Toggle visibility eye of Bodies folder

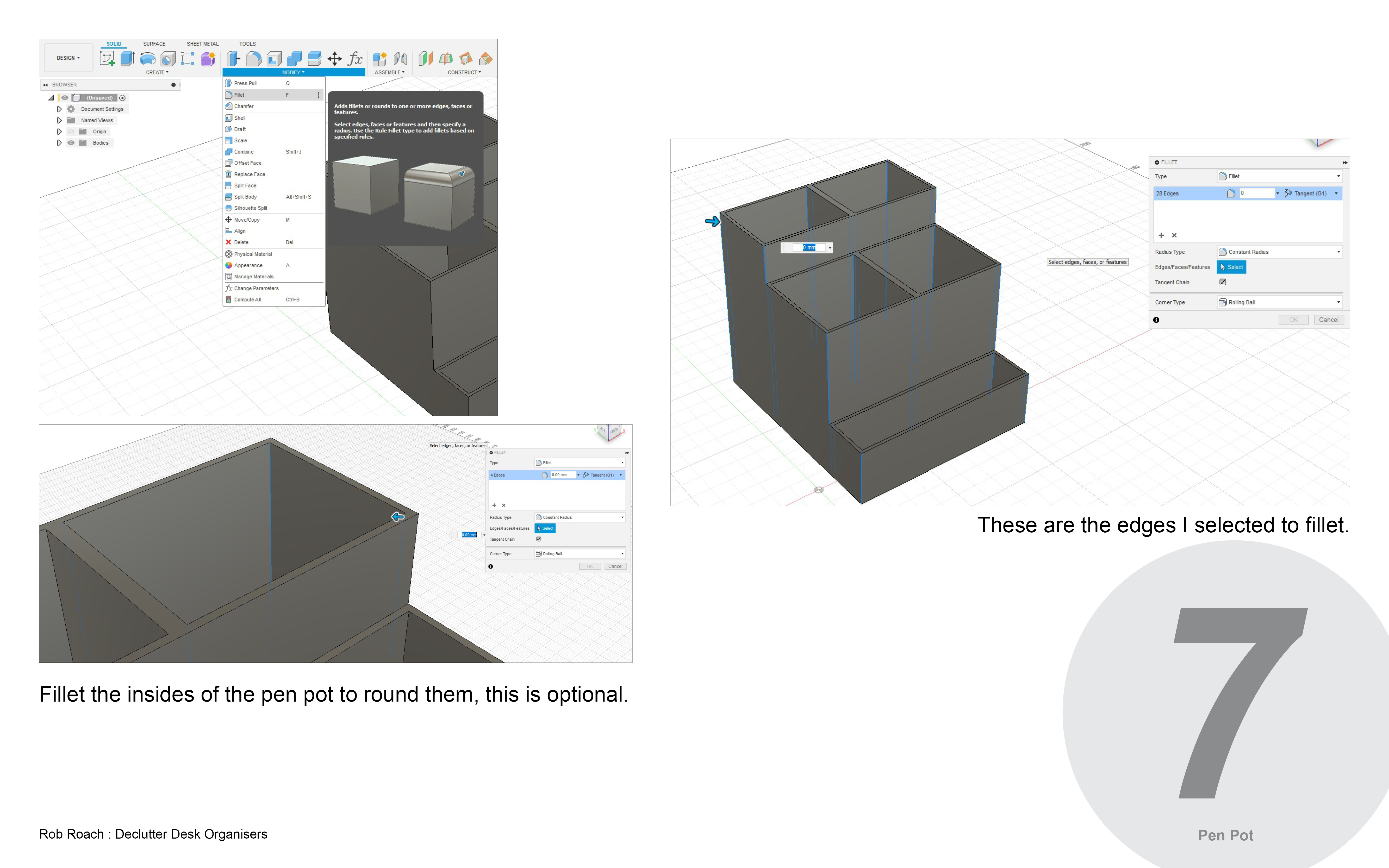[x=71, y=143]
